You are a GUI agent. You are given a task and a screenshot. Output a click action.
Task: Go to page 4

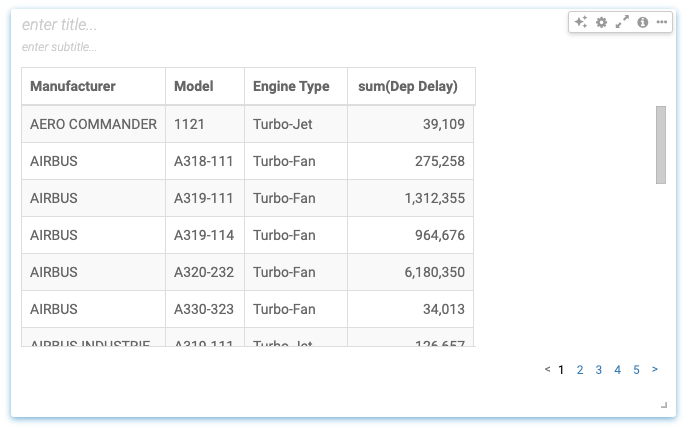(x=617, y=370)
